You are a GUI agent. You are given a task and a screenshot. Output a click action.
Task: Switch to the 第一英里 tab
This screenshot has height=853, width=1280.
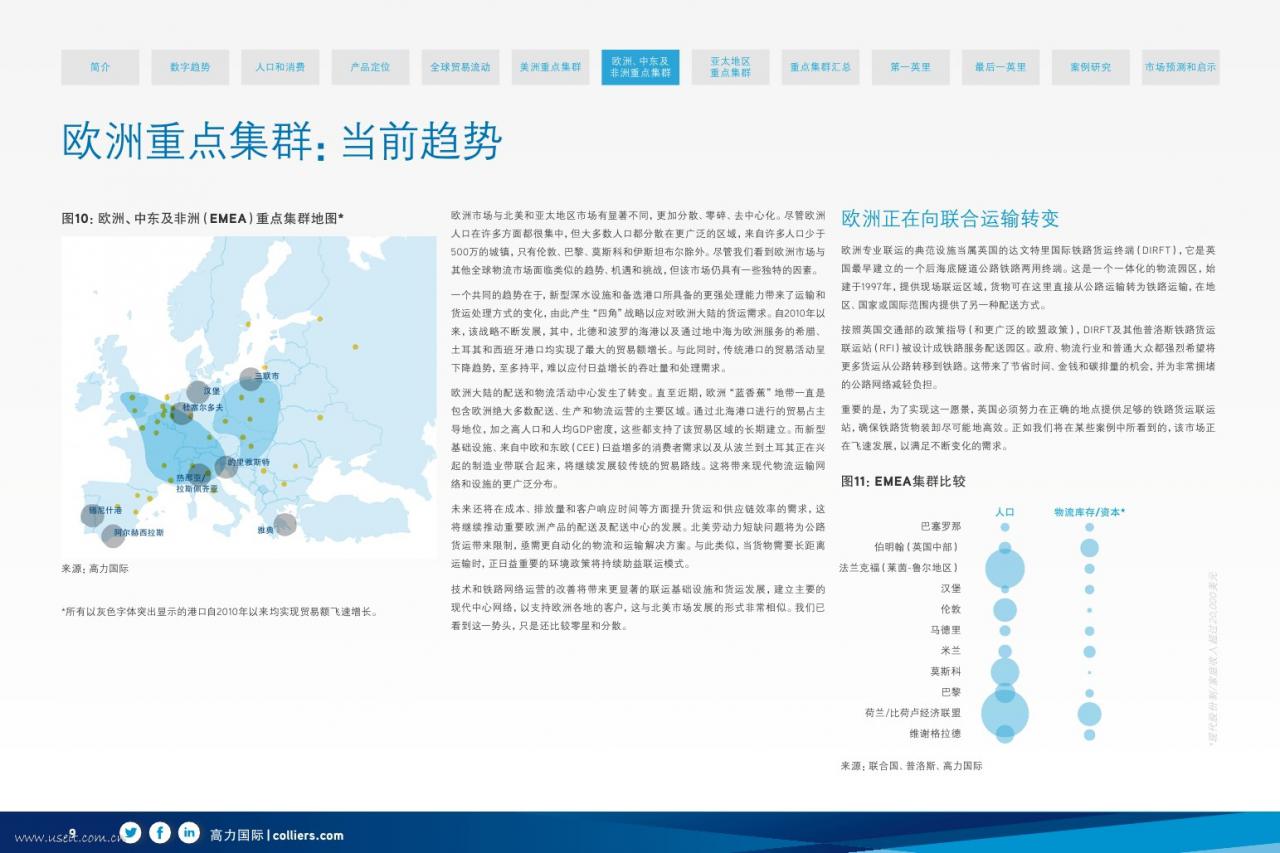pos(910,67)
